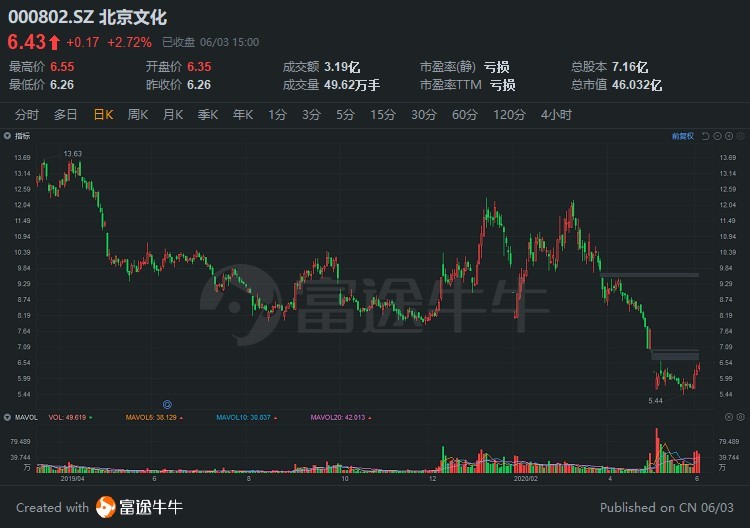This screenshot has width=750, height=528.
Task: Open the 前复权 price adjustment selector
Action: click(x=682, y=136)
